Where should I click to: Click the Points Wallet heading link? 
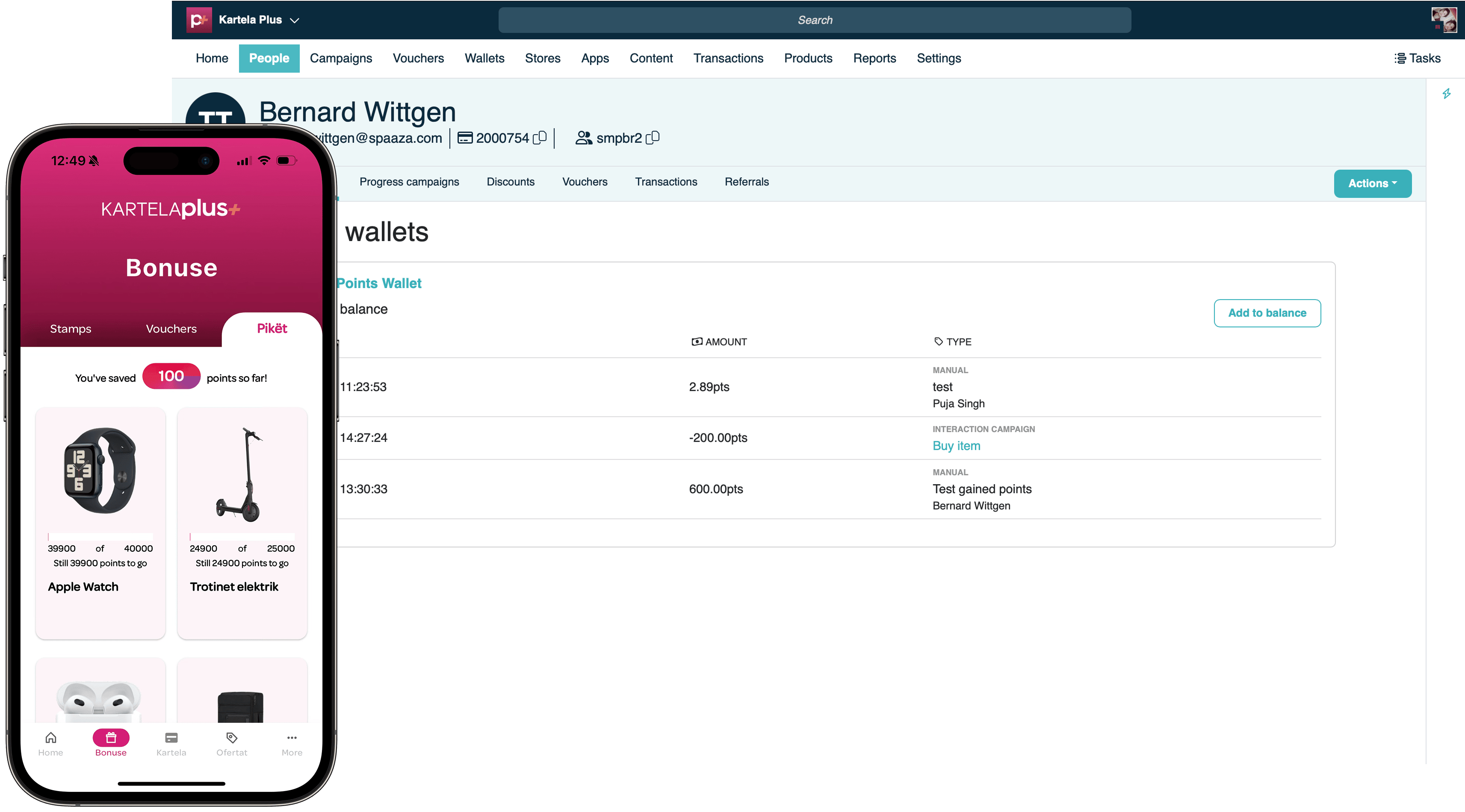click(x=379, y=283)
